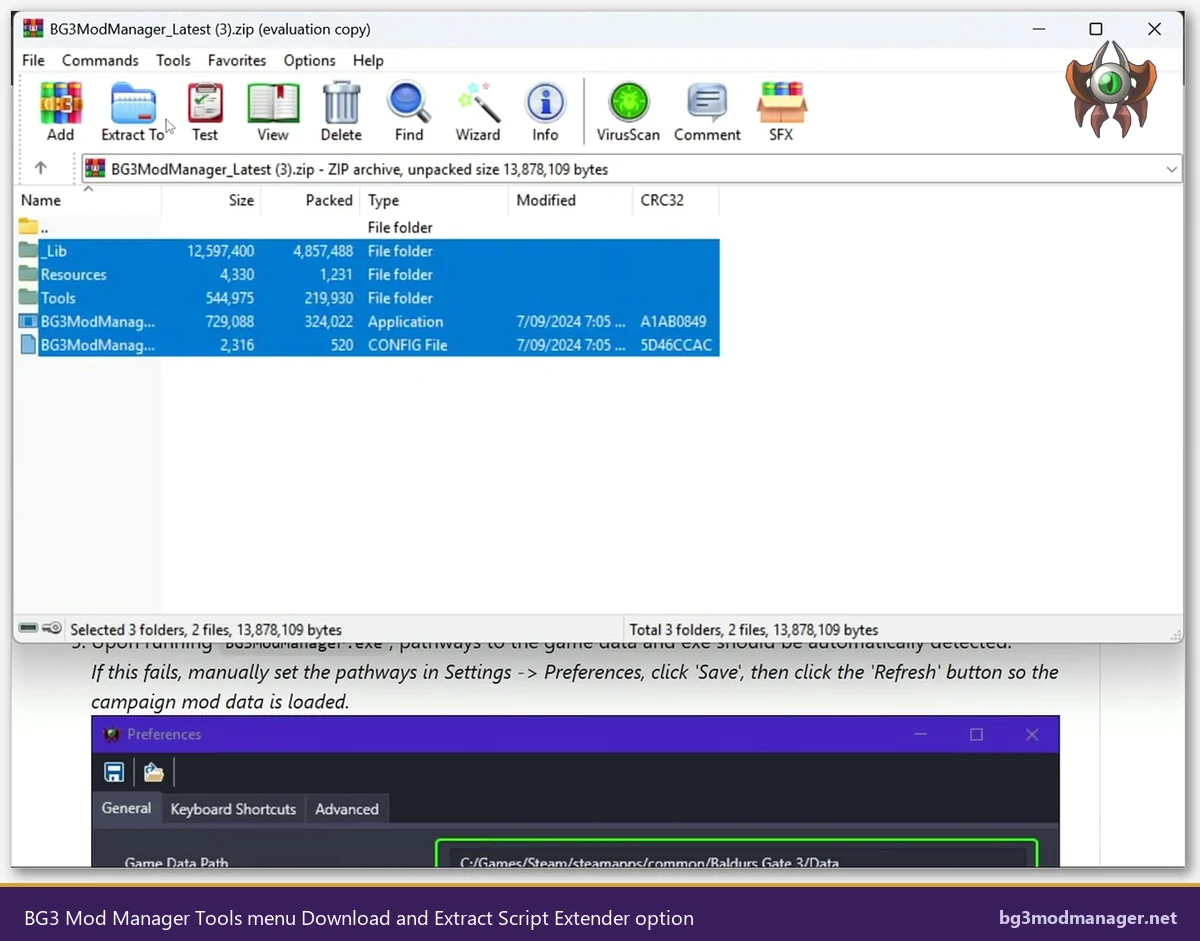Click the 'Application' type cell
The height and width of the screenshot is (941, 1200).
click(405, 322)
